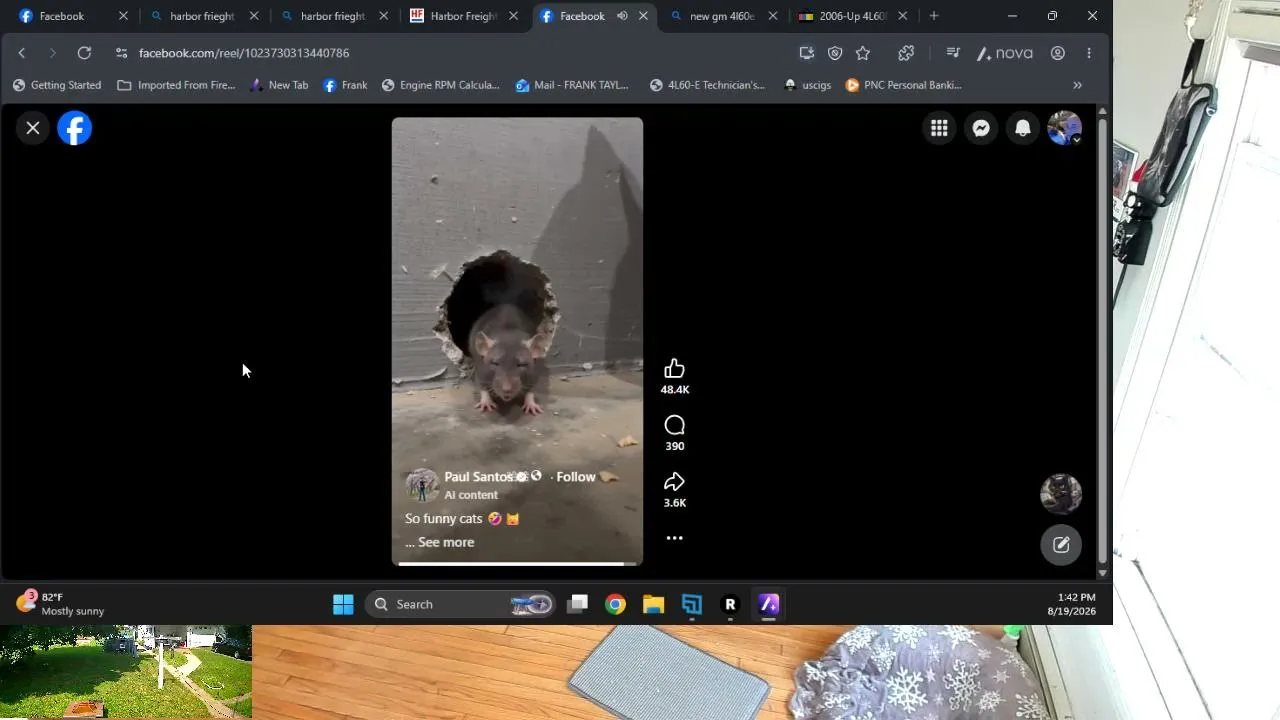The image size is (1280, 720).
Task: Go forward in browser history
Action: (52, 53)
